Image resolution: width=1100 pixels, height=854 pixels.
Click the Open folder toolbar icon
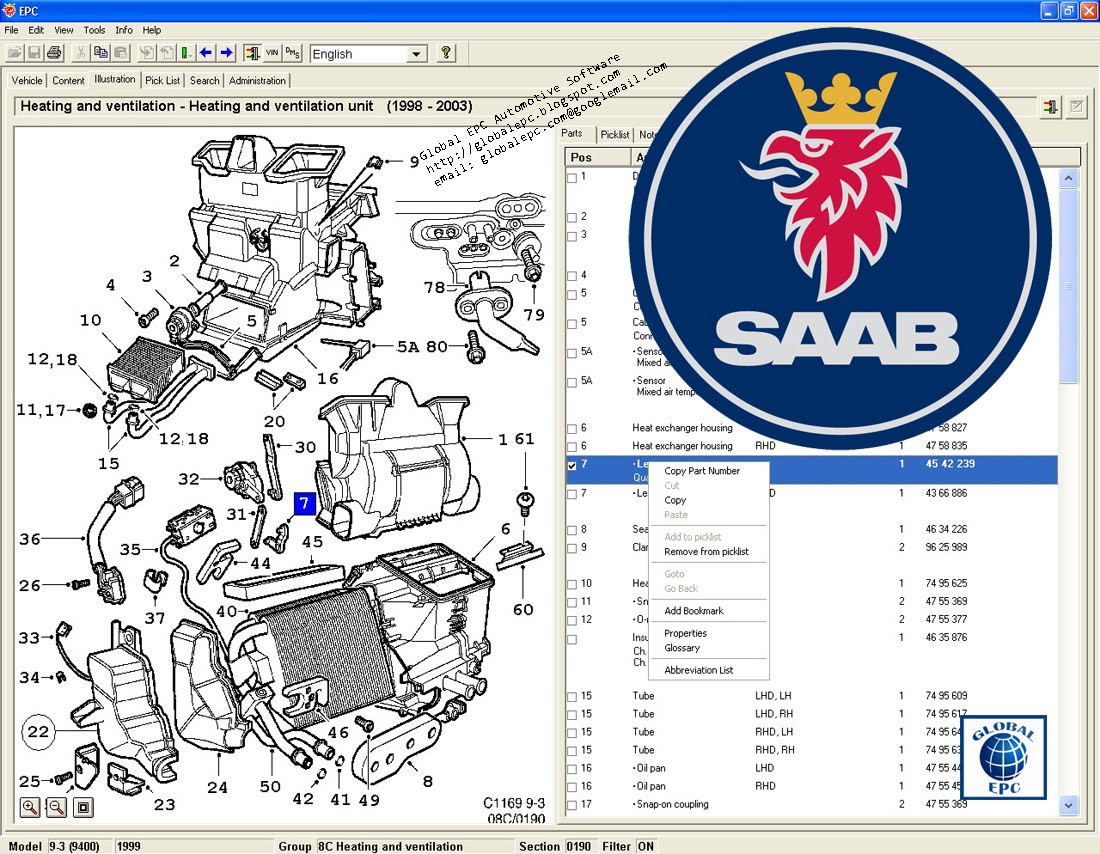tap(14, 53)
